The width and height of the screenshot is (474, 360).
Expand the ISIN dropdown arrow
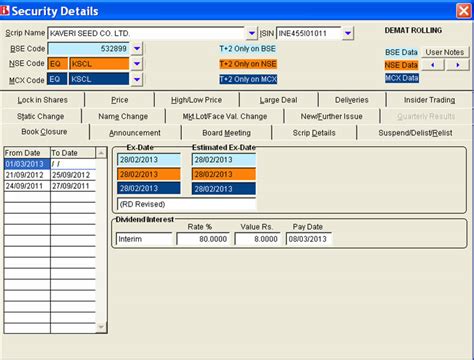pyautogui.click(x=348, y=33)
